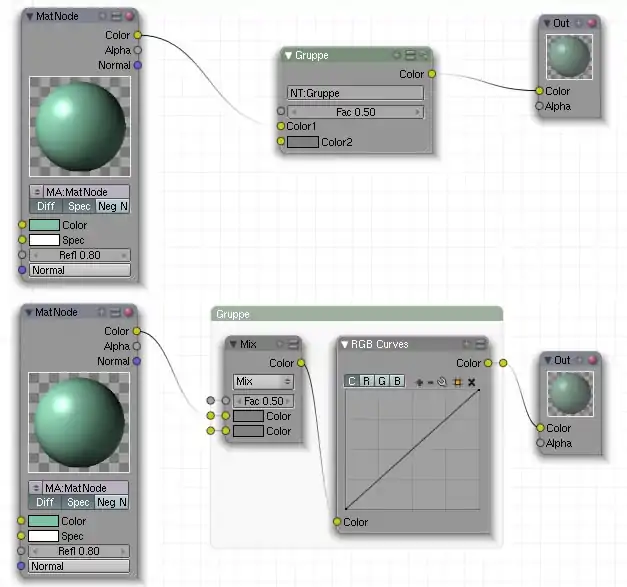This screenshot has height=587, width=627.
Task: Click green Color swatch on top MatNode
Action: tap(44, 225)
